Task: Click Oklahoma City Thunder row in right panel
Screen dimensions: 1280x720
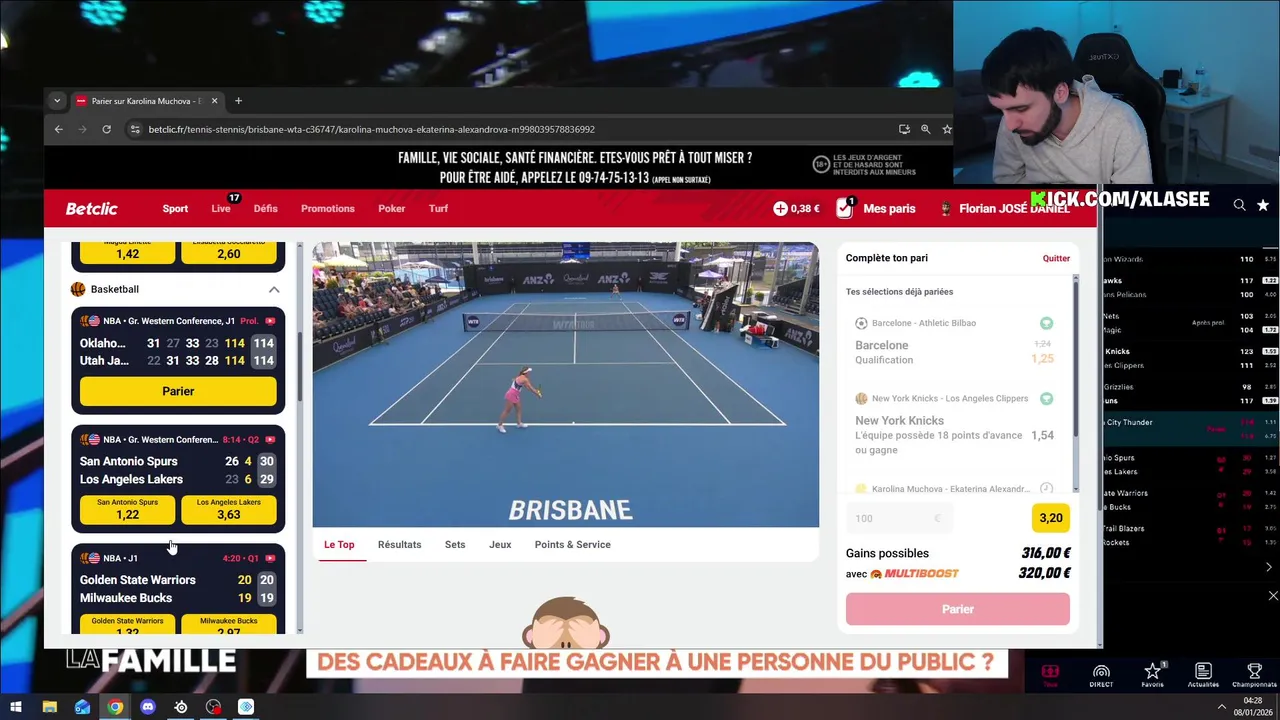Action: 1190,428
